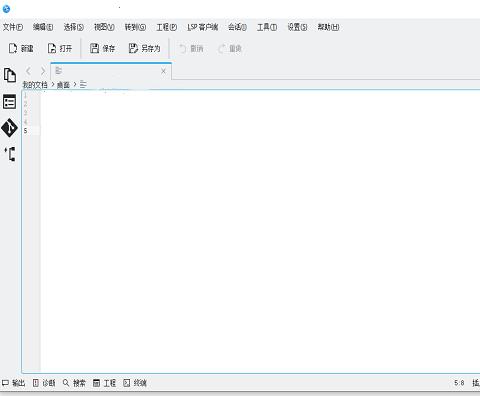Open the 设置(S) menu
This screenshot has height=396, width=480.
(x=297, y=27)
